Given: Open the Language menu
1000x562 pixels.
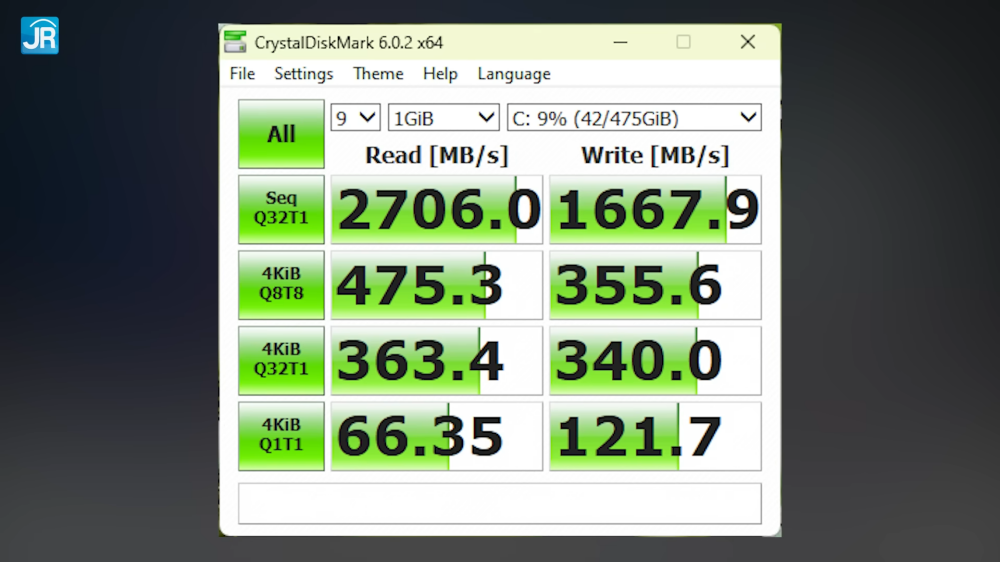Looking at the screenshot, I should pos(514,74).
